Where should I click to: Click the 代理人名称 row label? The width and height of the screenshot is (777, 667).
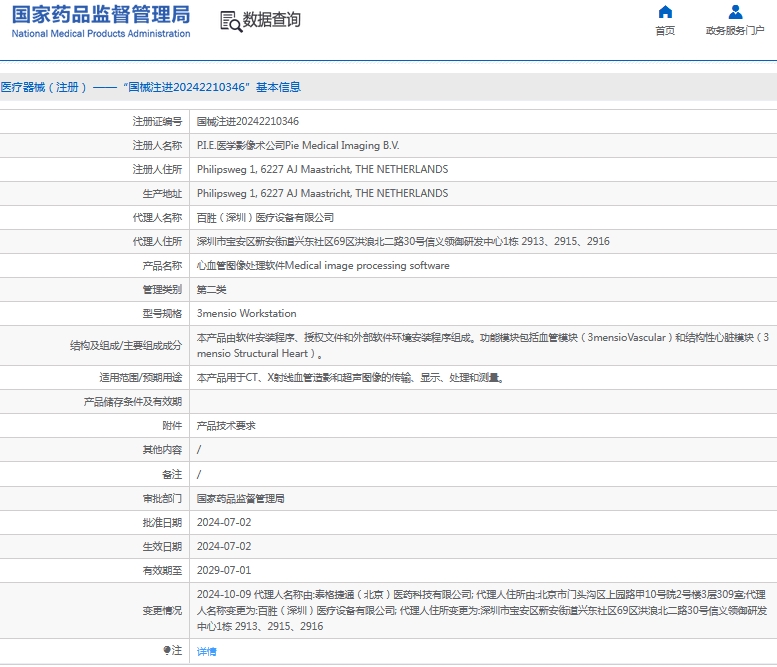(157, 218)
